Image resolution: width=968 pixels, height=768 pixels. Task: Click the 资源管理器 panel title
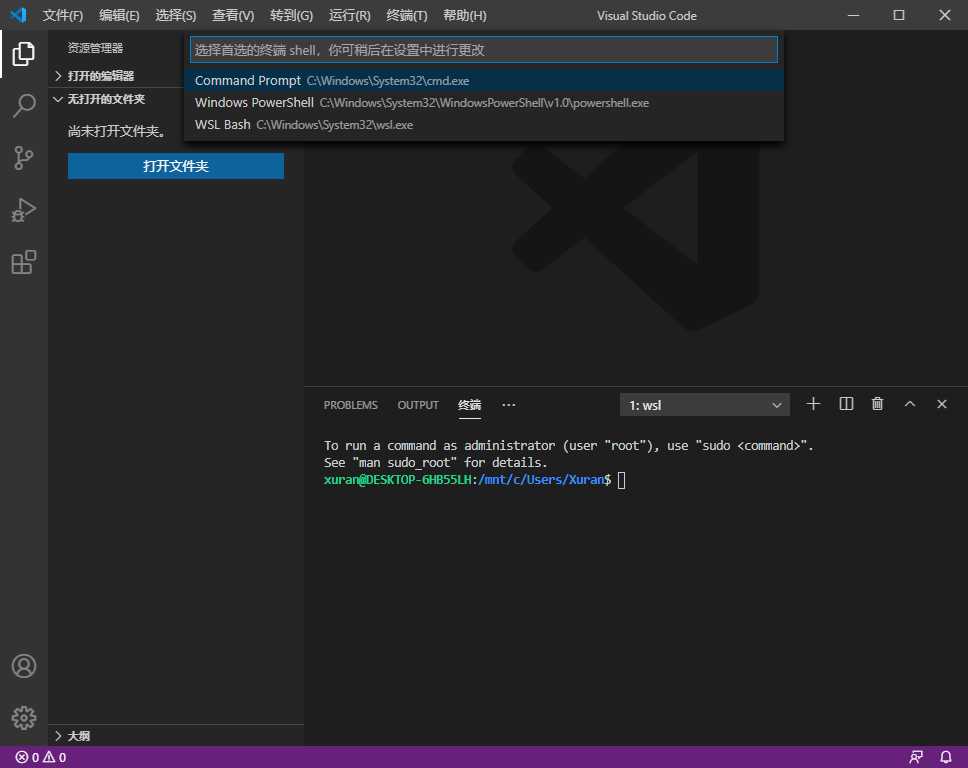pos(95,48)
